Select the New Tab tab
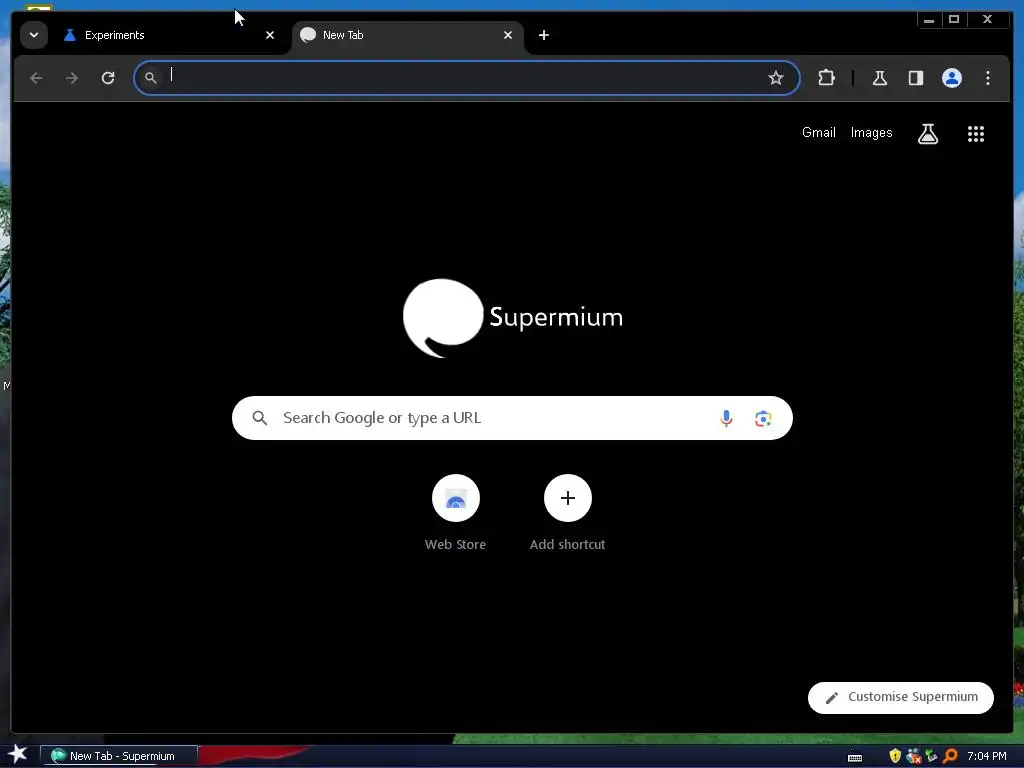This screenshot has width=1024, height=768. [x=408, y=35]
